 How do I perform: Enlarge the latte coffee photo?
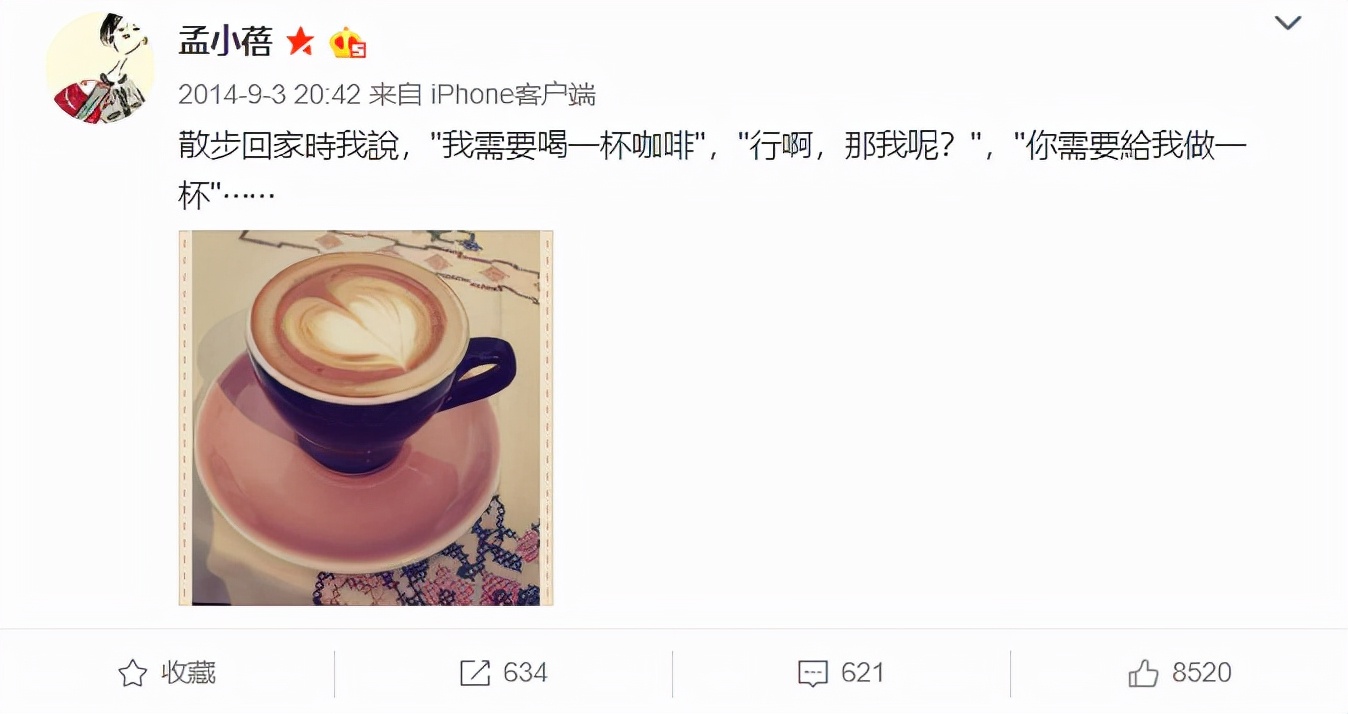point(366,418)
